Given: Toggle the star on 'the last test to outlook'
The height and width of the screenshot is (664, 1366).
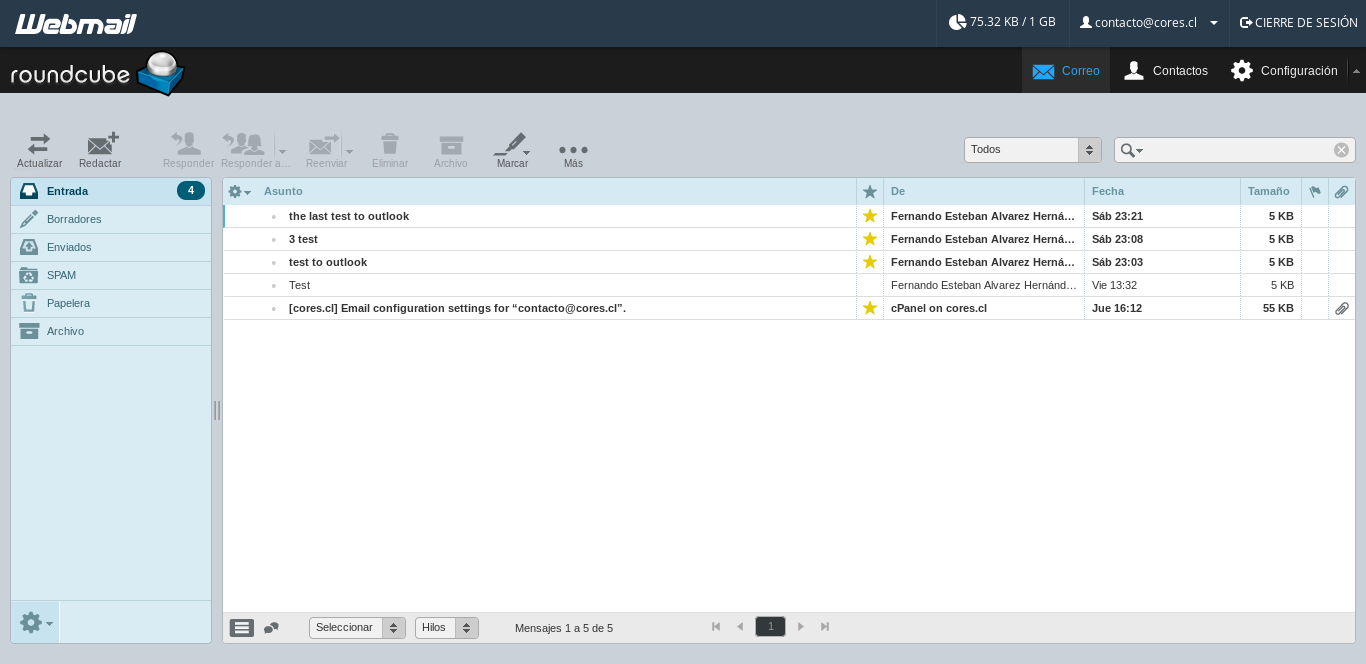Looking at the screenshot, I should coord(869,215).
